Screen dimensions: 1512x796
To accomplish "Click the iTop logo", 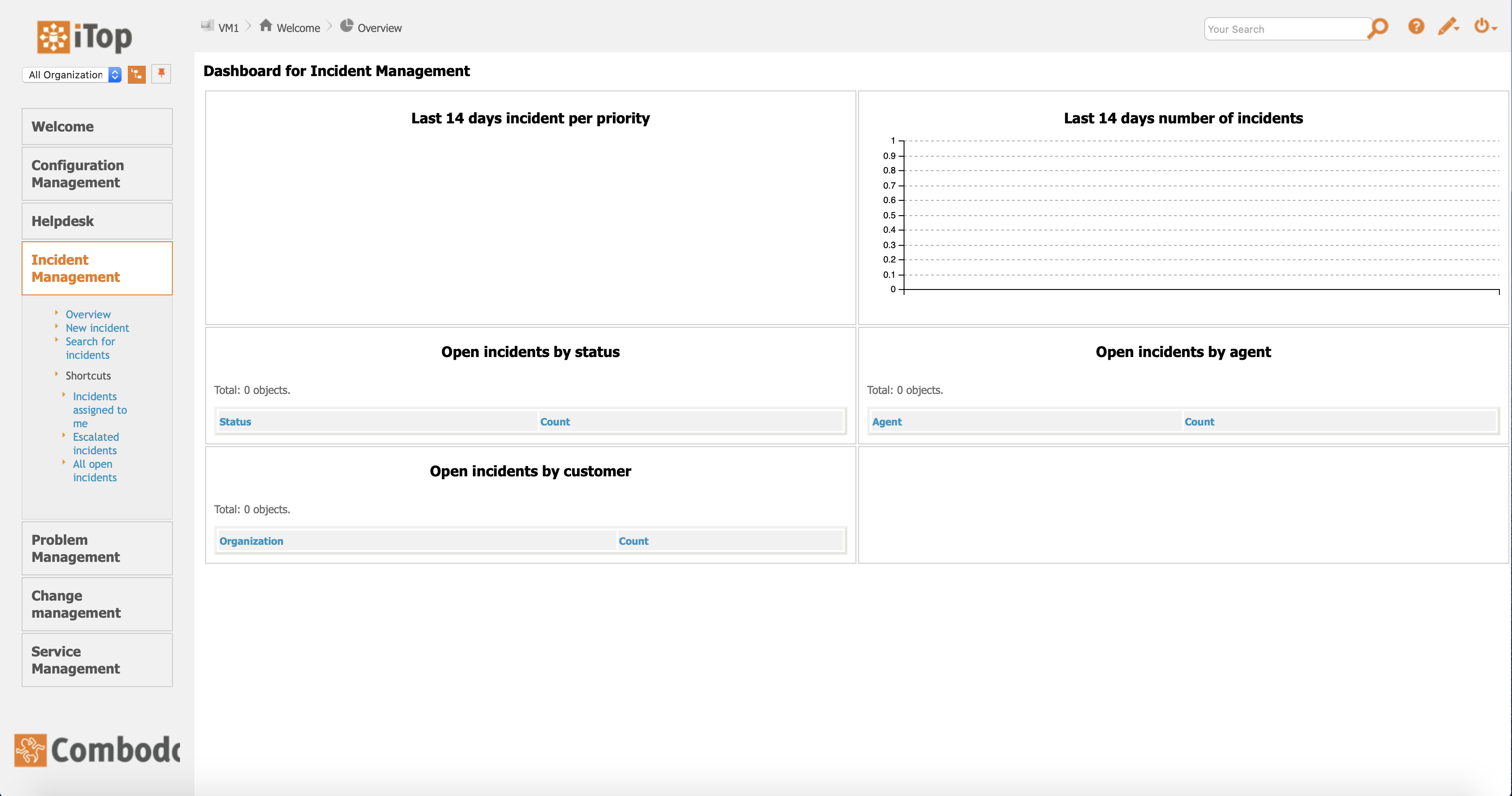I will tap(85, 36).
